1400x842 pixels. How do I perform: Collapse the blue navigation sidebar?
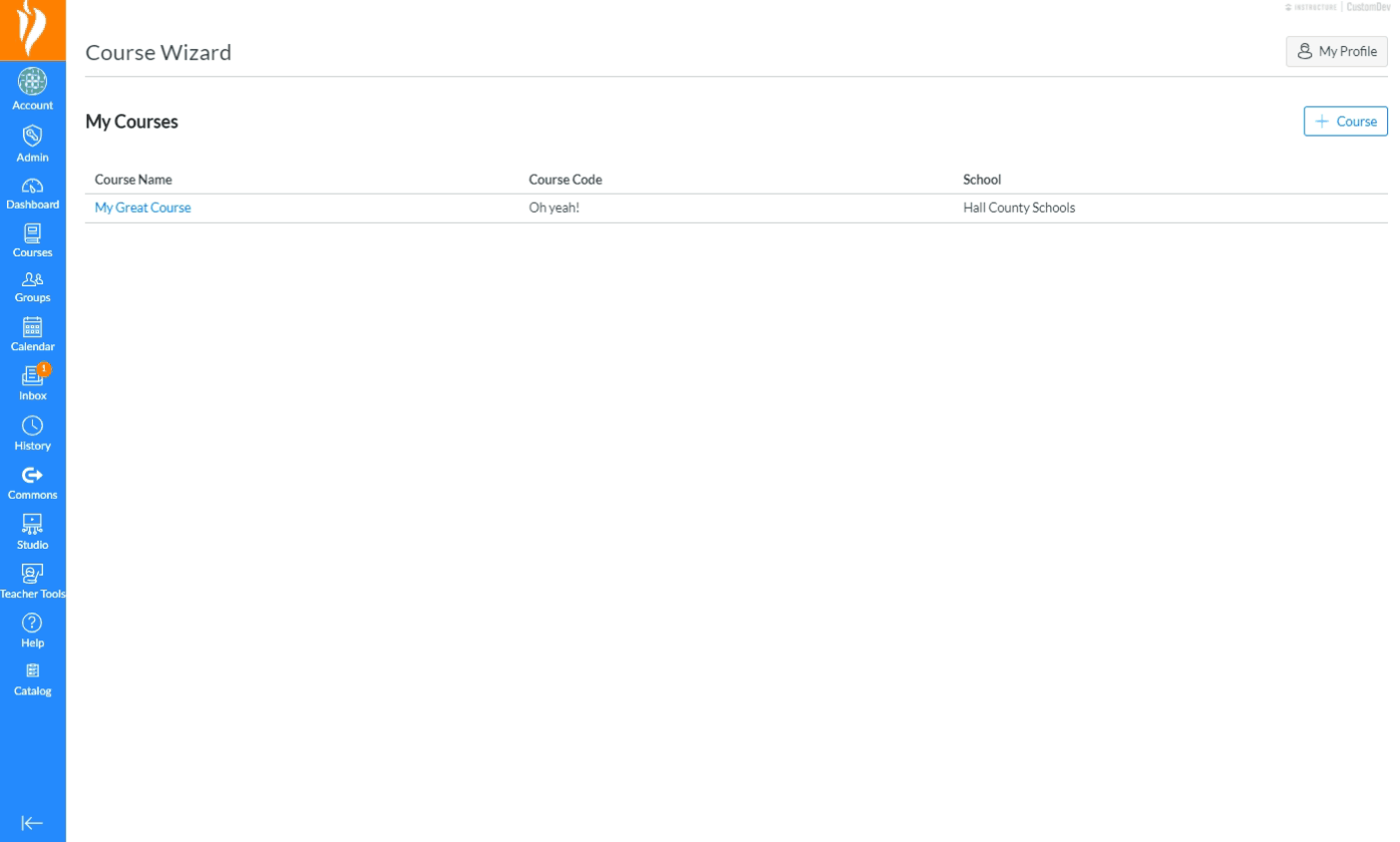pos(33,823)
